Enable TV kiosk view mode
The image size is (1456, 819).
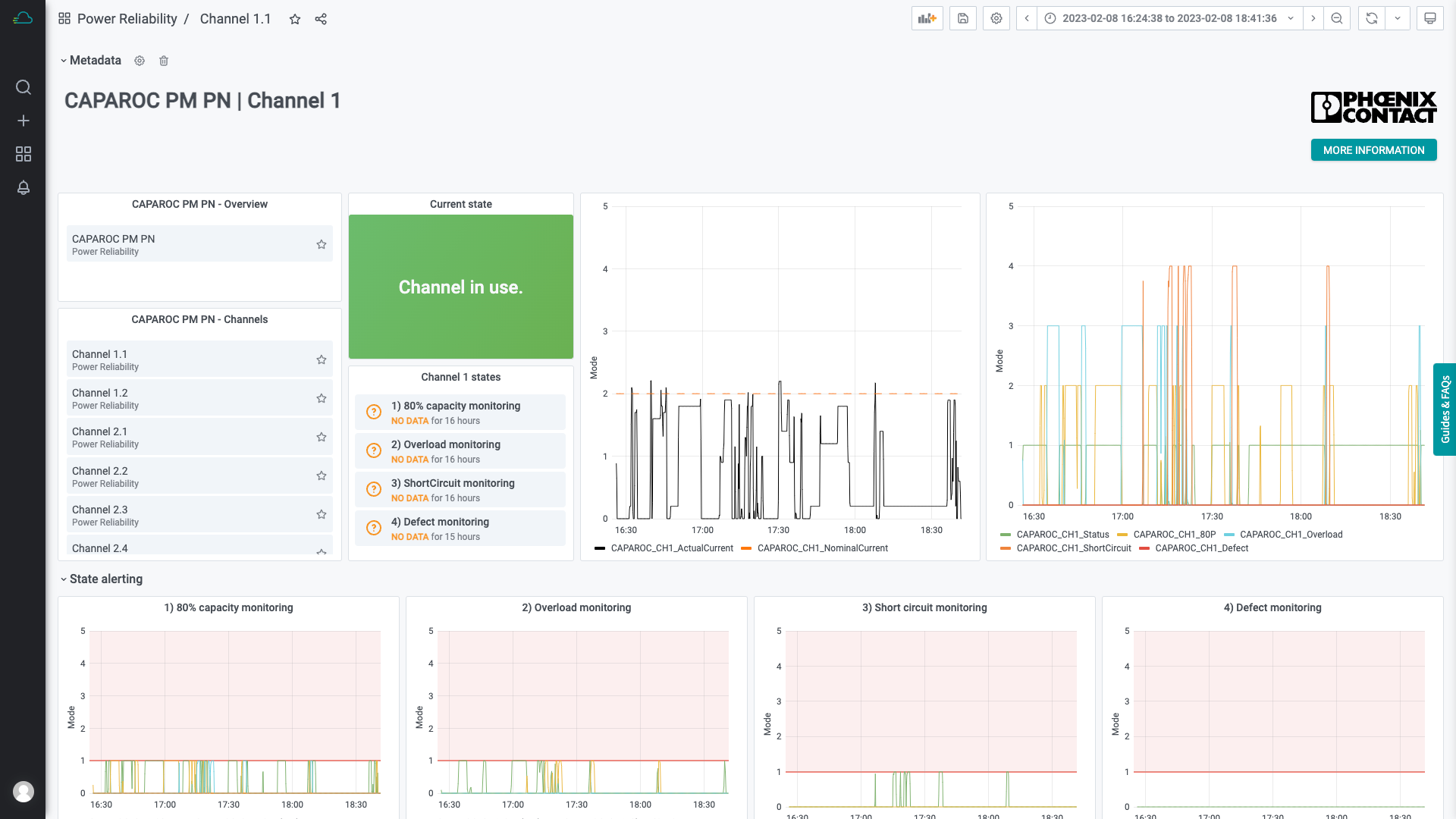(x=1429, y=18)
